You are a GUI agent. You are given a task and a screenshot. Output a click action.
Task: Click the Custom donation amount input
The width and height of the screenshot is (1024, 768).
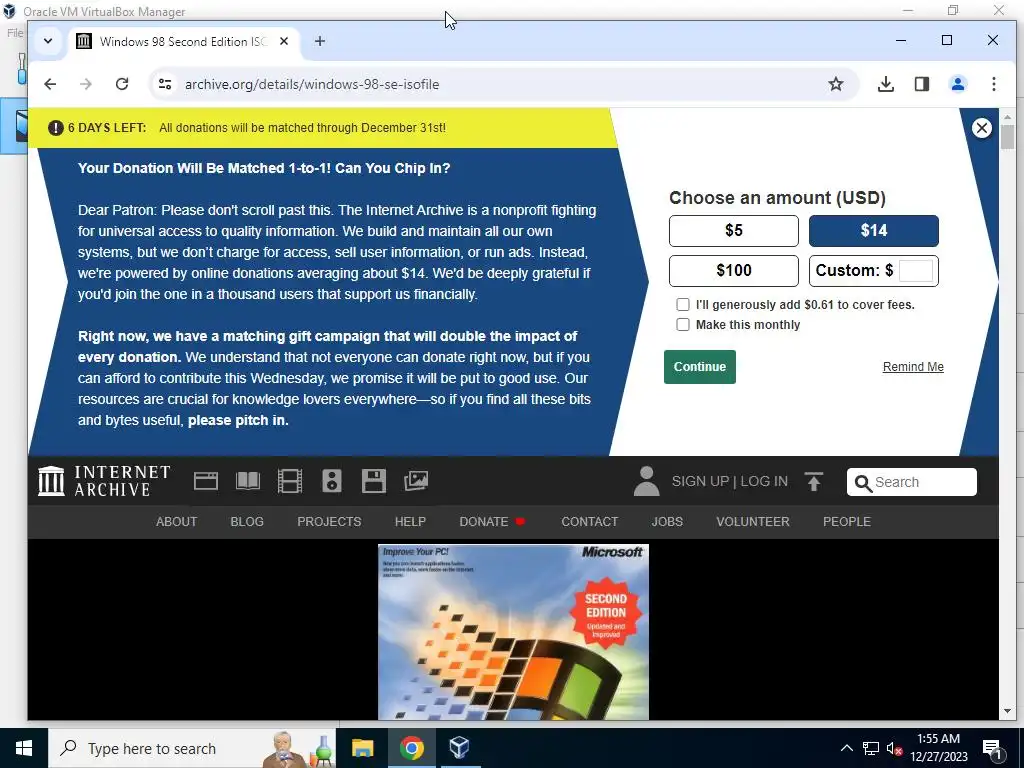pyautogui.click(x=916, y=270)
